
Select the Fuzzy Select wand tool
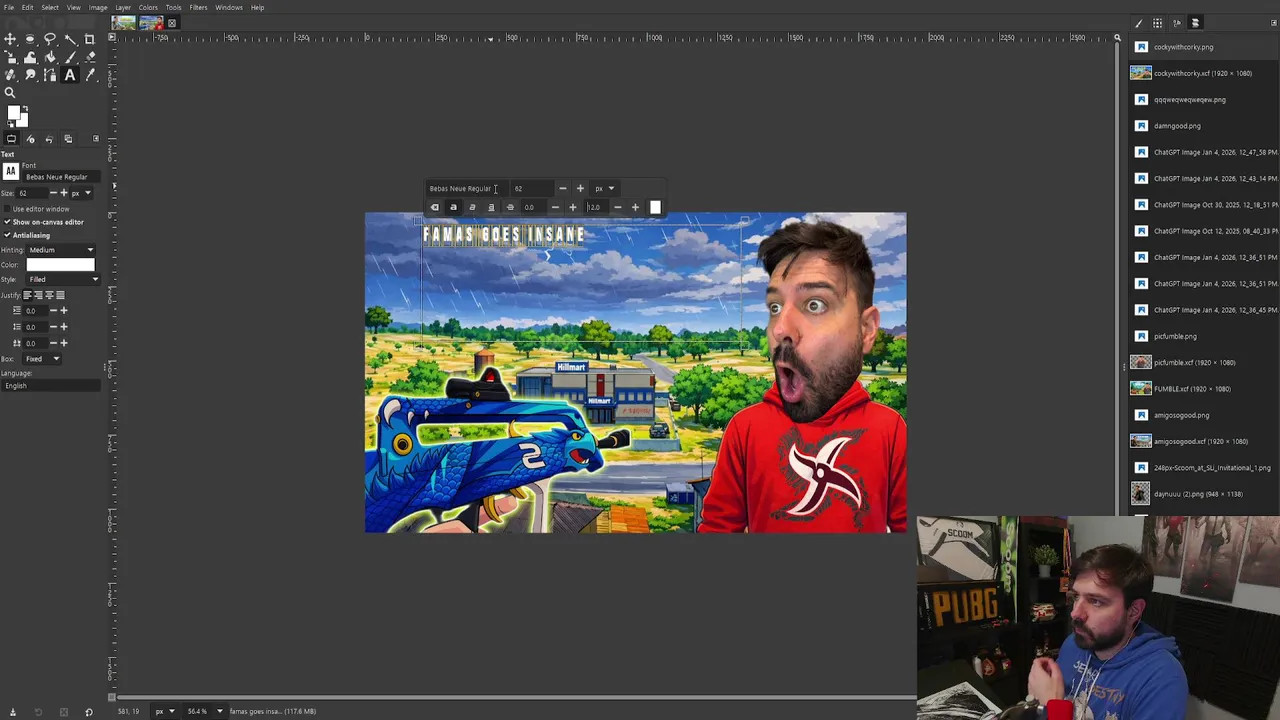pos(70,39)
